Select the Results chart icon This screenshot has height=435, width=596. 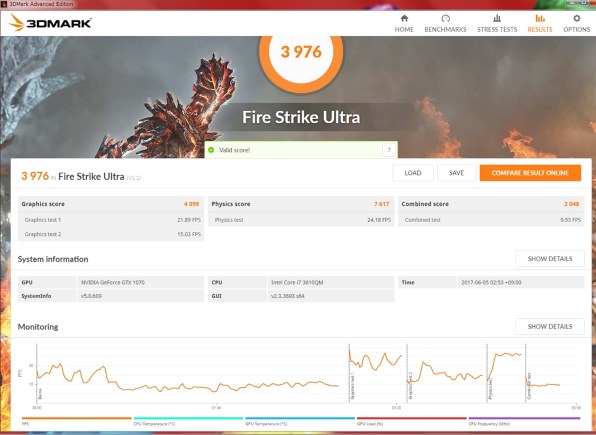540,18
